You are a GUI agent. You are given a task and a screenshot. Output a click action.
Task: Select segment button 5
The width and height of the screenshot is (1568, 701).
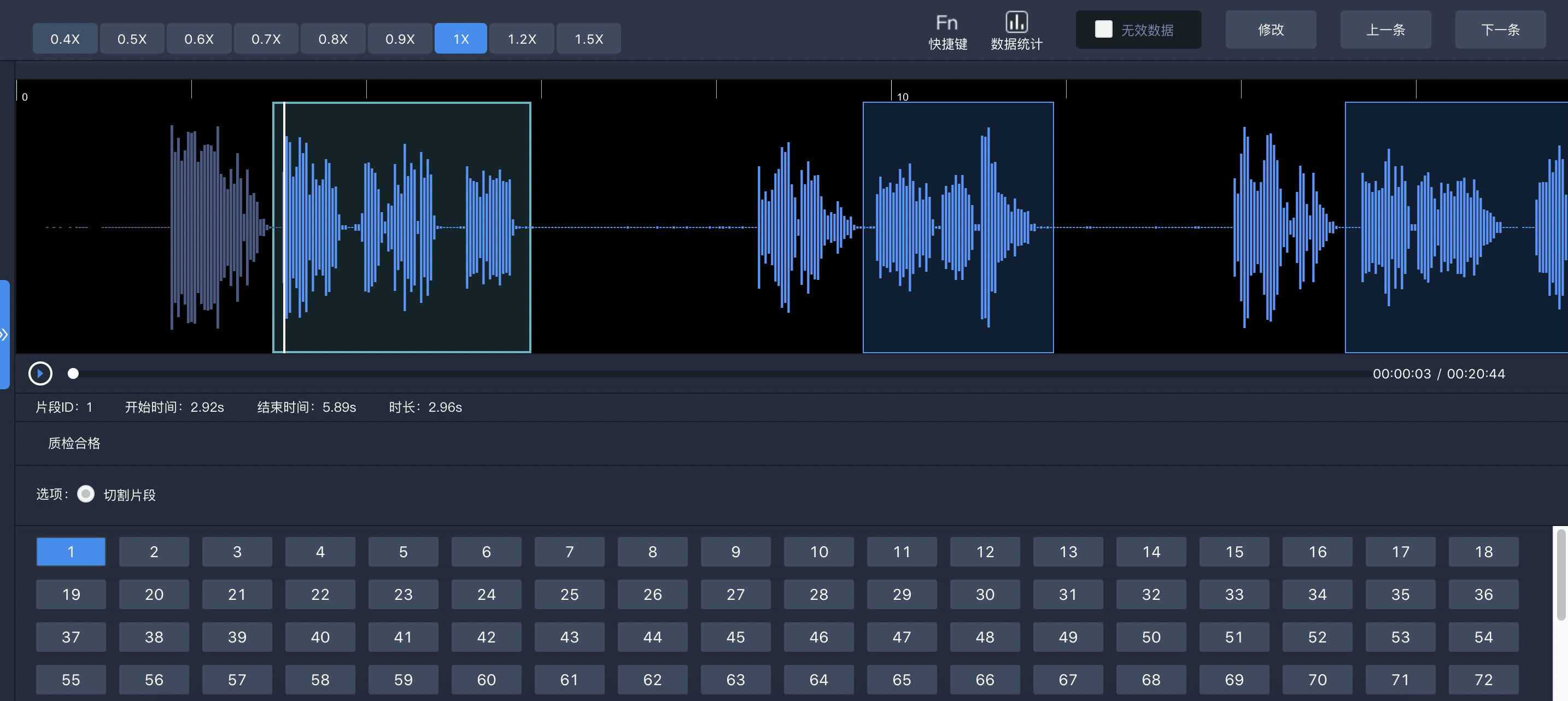tap(403, 552)
